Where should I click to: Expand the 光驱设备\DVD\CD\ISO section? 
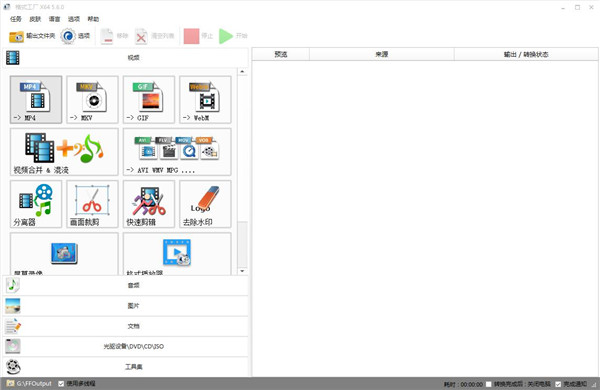point(126,346)
